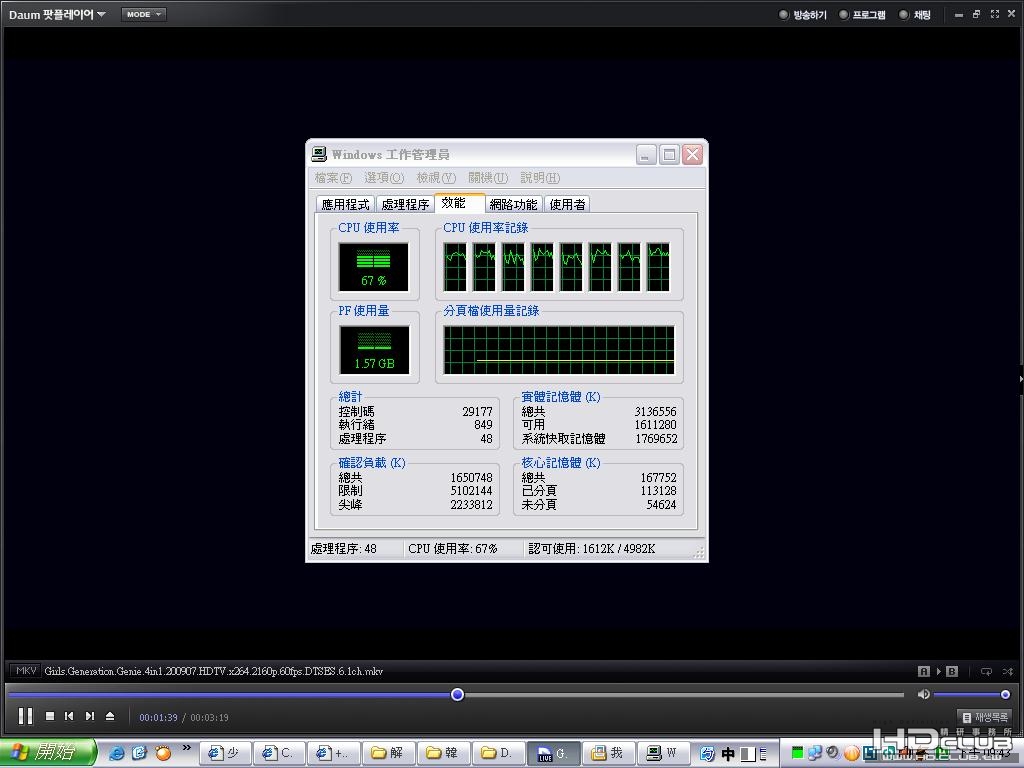
Task: Switch to the 處理程序 tab
Action: 405,204
